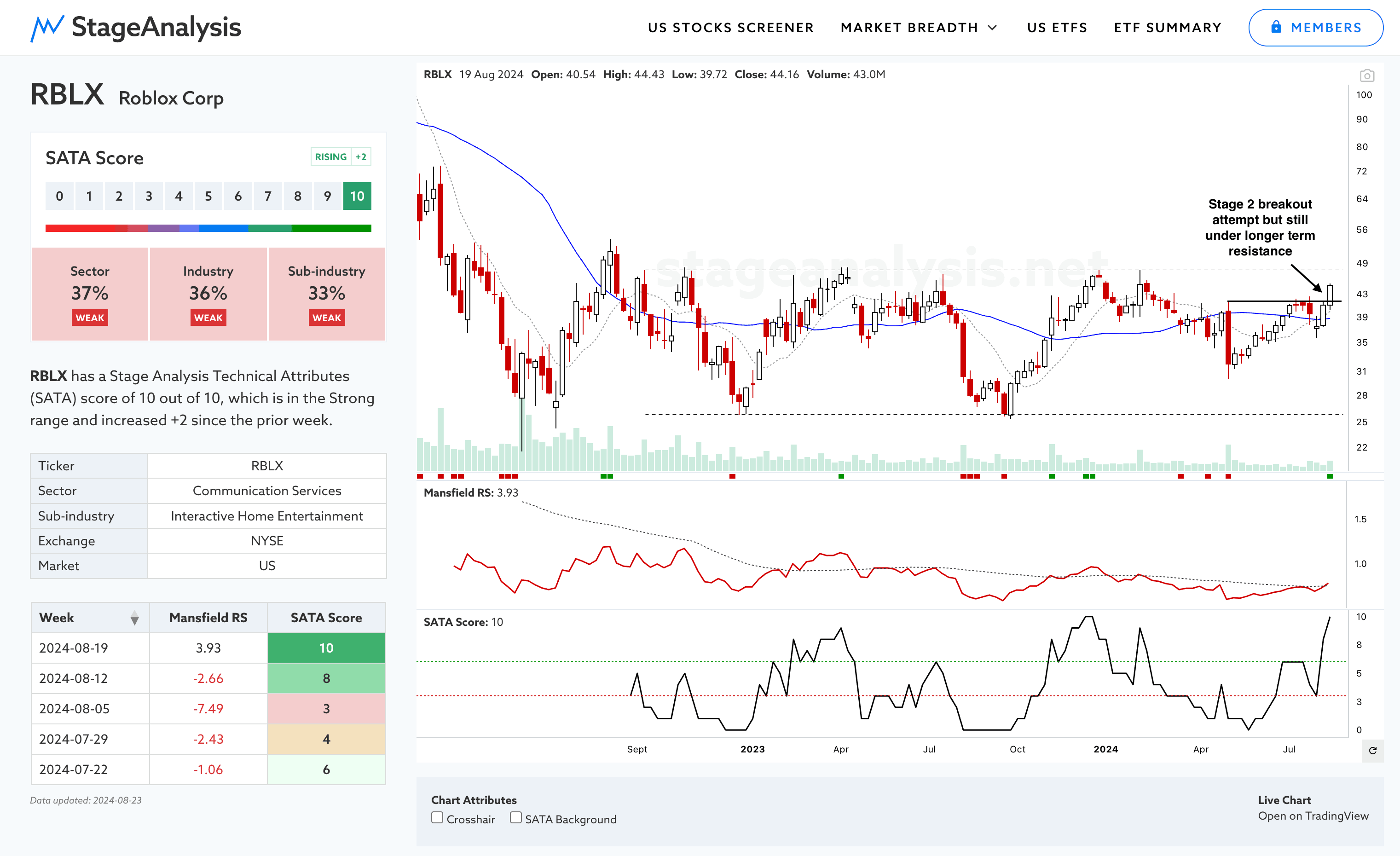Click the Sub-industry 33% WEAK card
The image size is (1400, 856).
327,294
